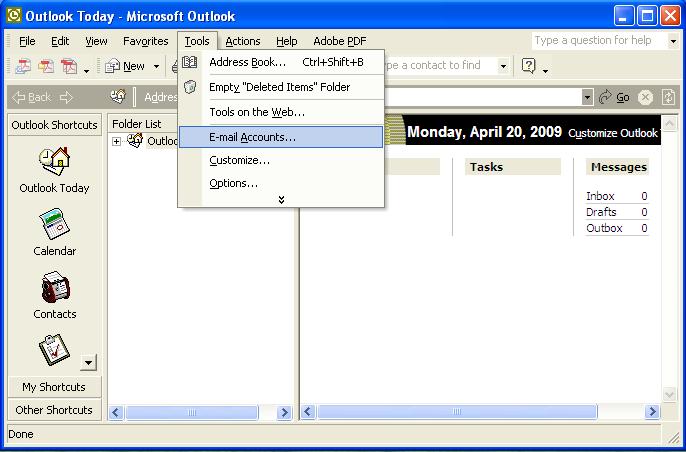
Task: Choose Options from the Tools menu
Action: pyautogui.click(x=281, y=183)
